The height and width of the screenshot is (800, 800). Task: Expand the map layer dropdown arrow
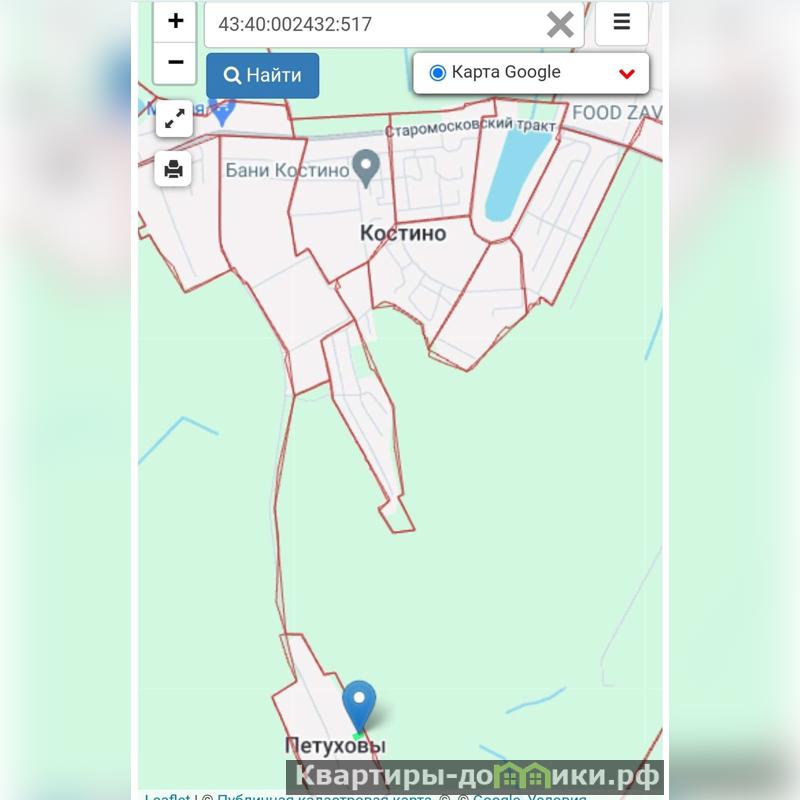point(627,74)
